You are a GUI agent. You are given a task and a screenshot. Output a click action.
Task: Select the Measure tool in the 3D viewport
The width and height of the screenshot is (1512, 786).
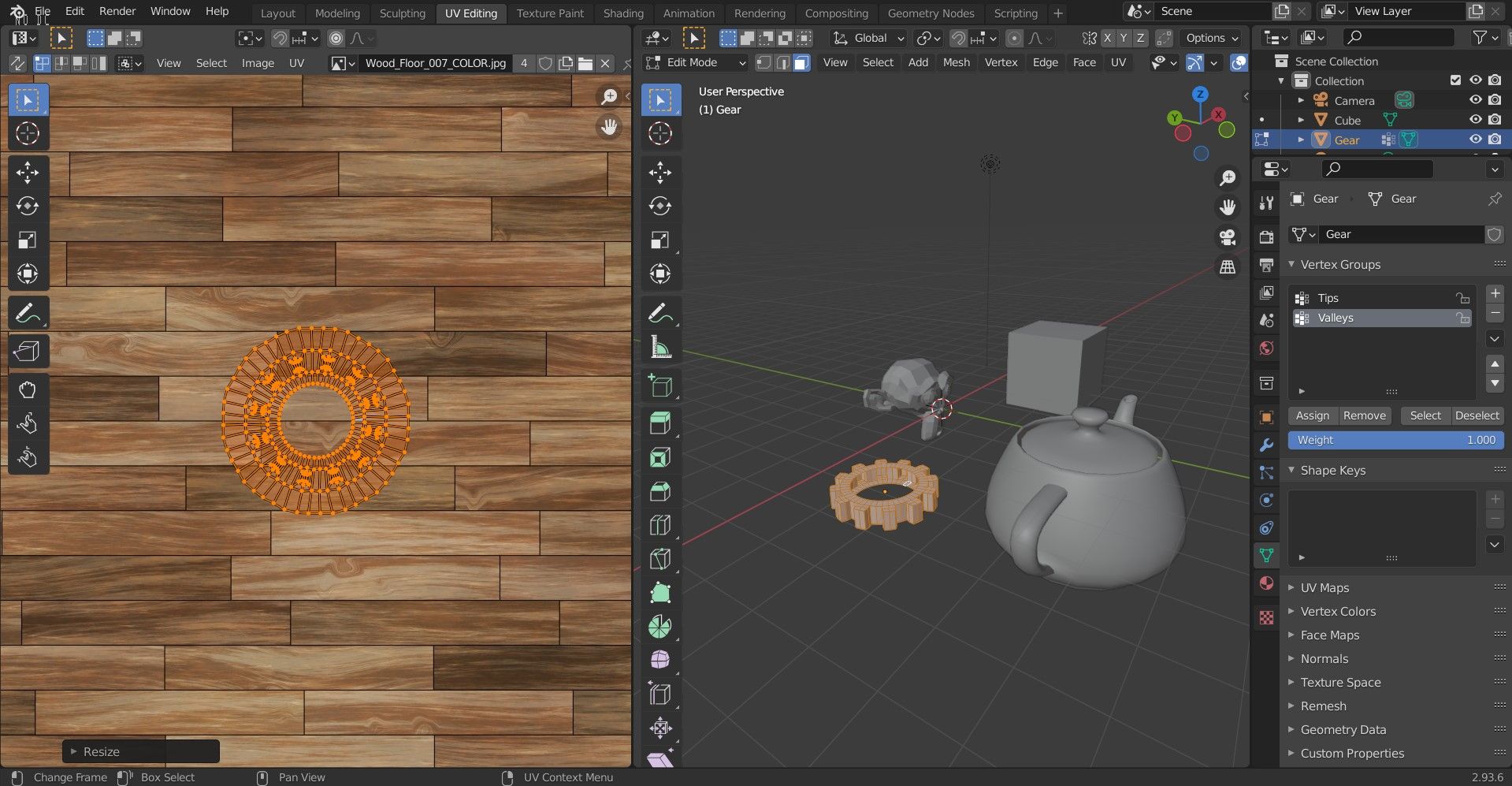coord(659,347)
